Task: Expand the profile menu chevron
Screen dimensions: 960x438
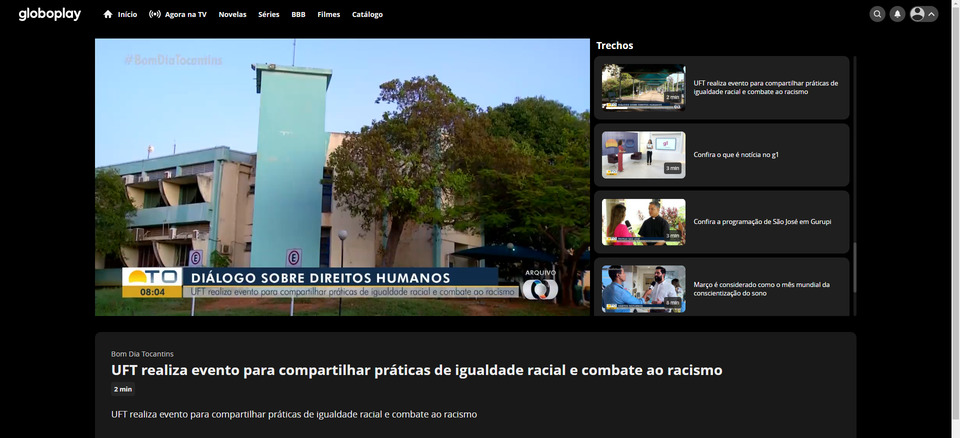Action: 932,14
